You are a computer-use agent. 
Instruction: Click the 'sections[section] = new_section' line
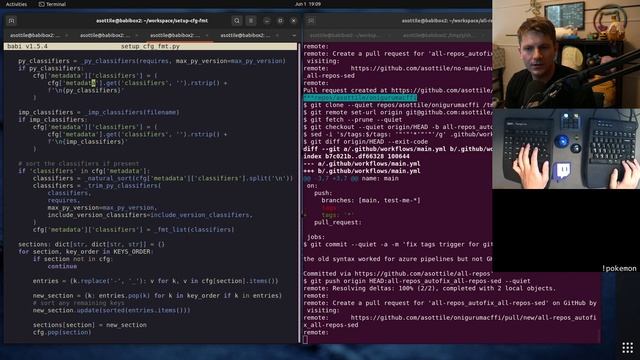tap(89, 325)
